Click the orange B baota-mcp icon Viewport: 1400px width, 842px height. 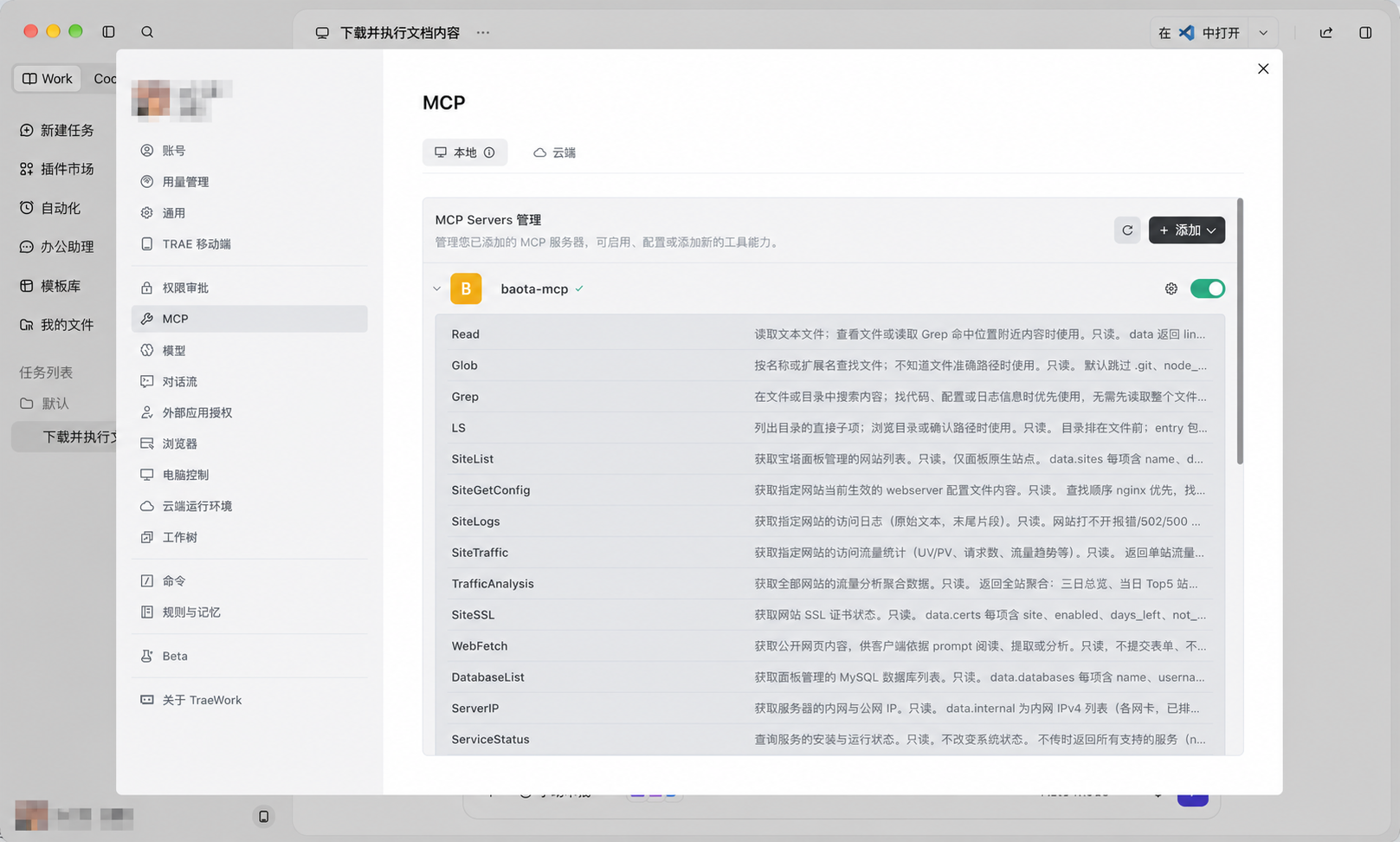pyautogui.click(x=466, y=289)
